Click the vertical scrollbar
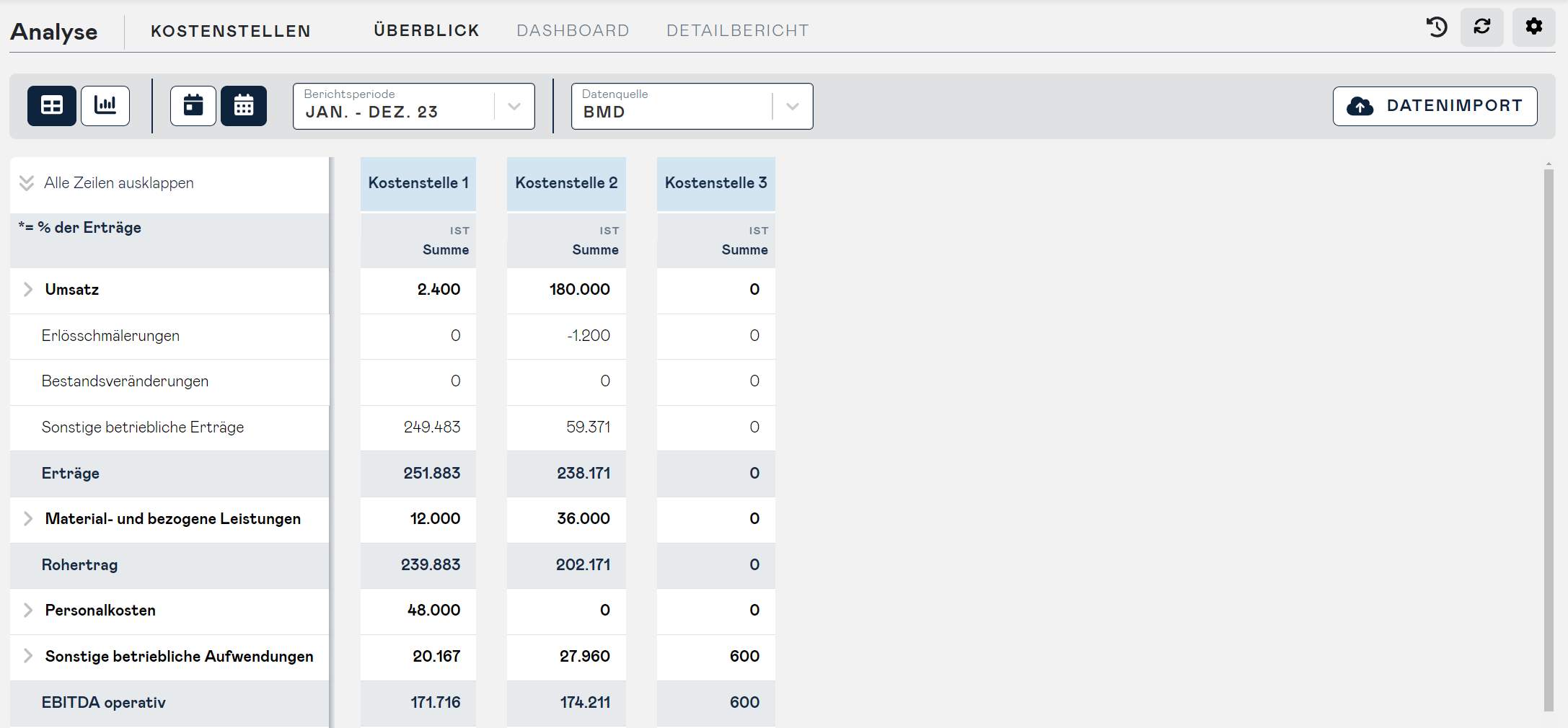Image resolution: width=1568 pixels, height=728 pixels. coord(1549,440)
